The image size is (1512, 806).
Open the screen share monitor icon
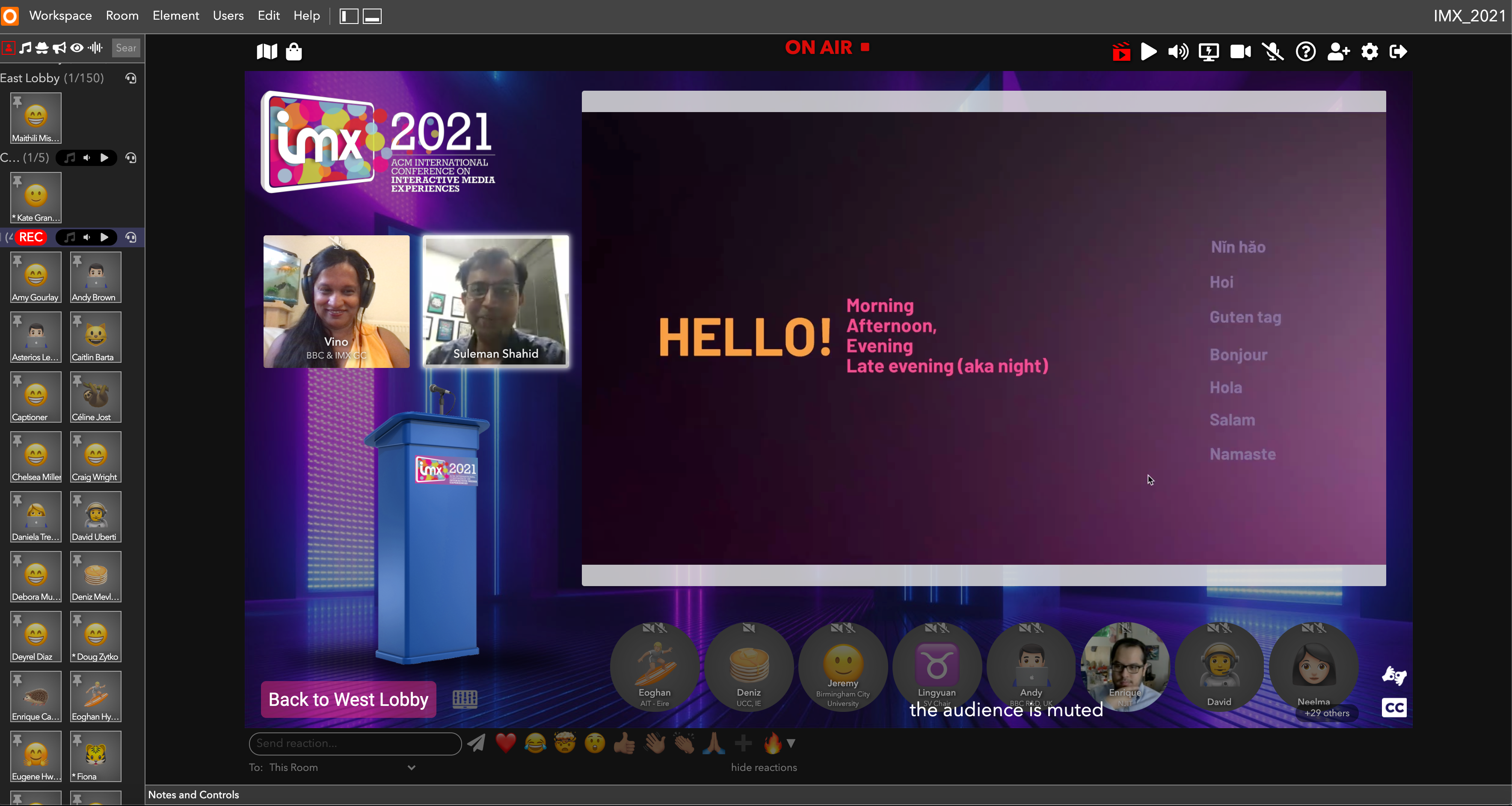click(x=1209, y=52)
